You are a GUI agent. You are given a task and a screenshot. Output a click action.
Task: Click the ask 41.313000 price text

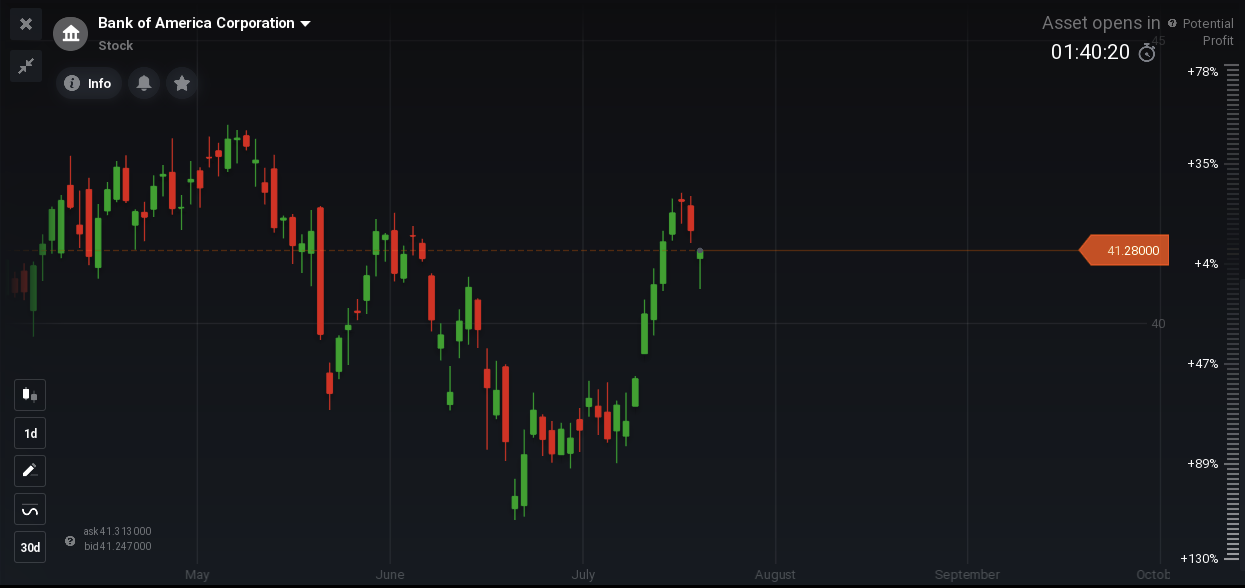point(118,531)
